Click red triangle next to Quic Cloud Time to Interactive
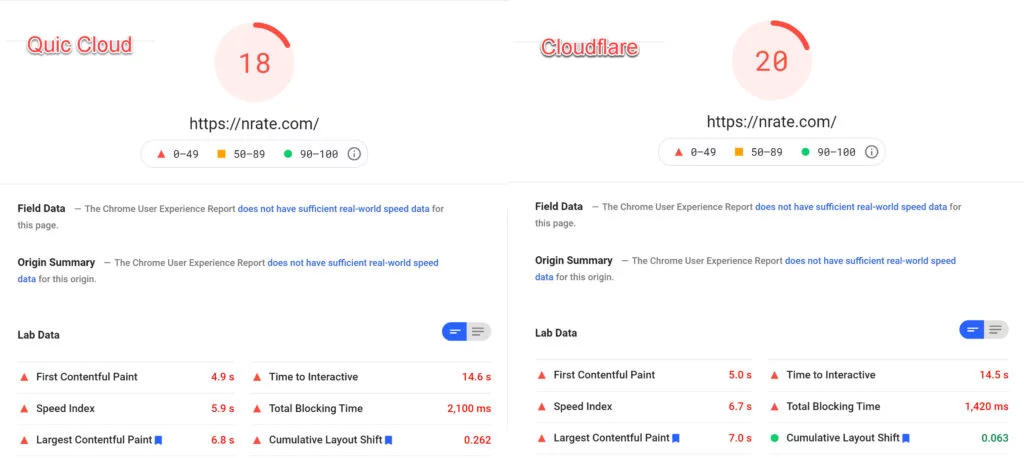This screenshot has height=458, width=1024. point(257,377)
